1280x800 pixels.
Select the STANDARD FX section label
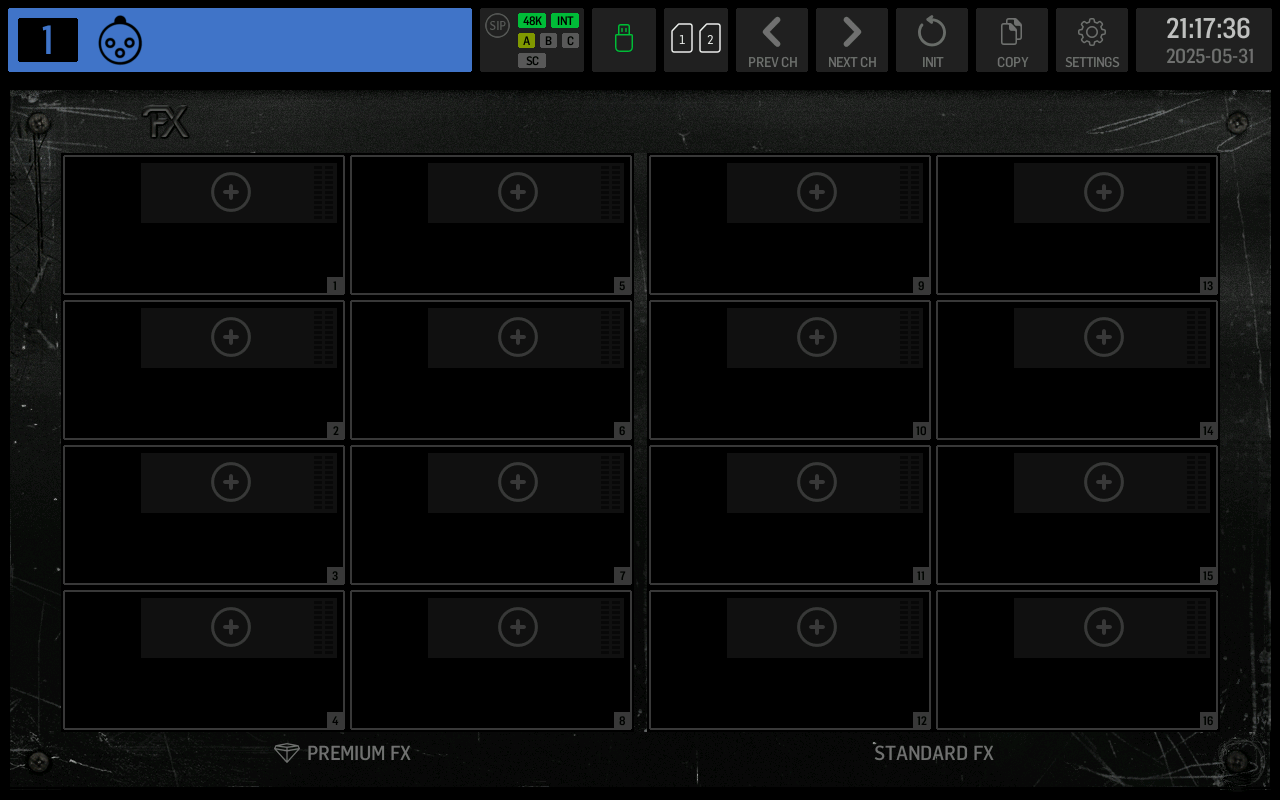tap(933, 753)
